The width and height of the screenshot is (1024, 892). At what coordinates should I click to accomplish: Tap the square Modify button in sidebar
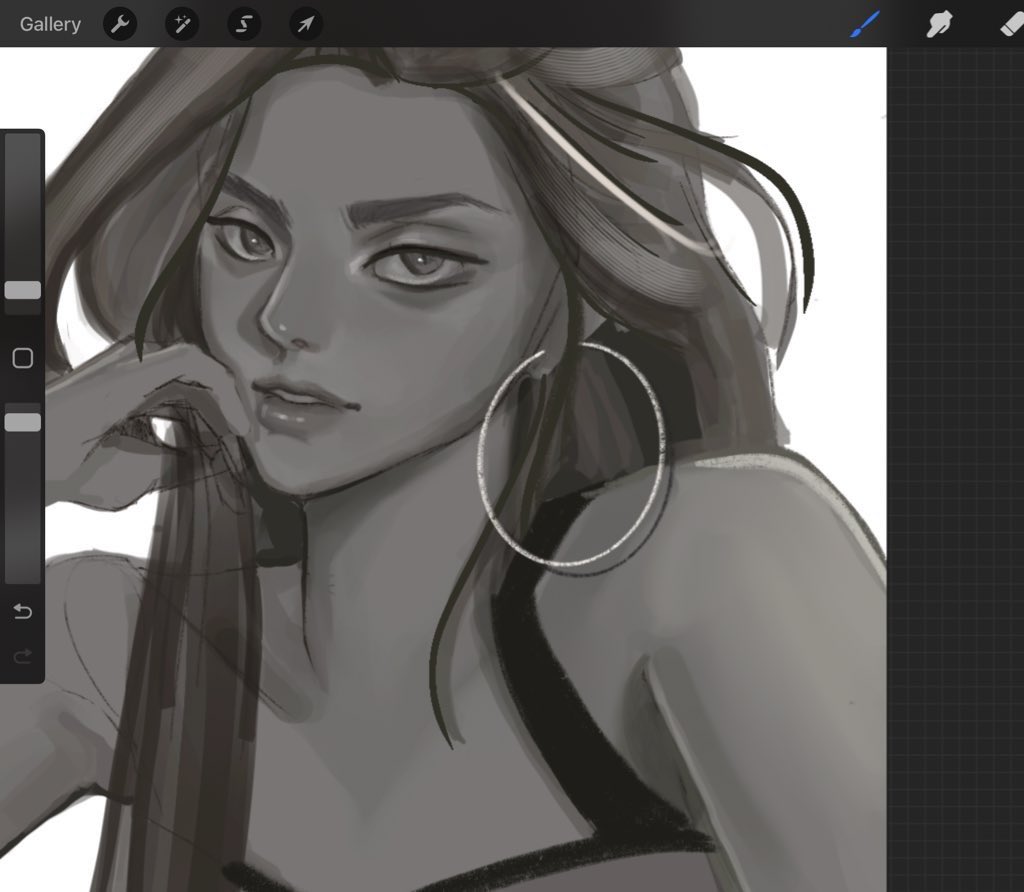23,358
